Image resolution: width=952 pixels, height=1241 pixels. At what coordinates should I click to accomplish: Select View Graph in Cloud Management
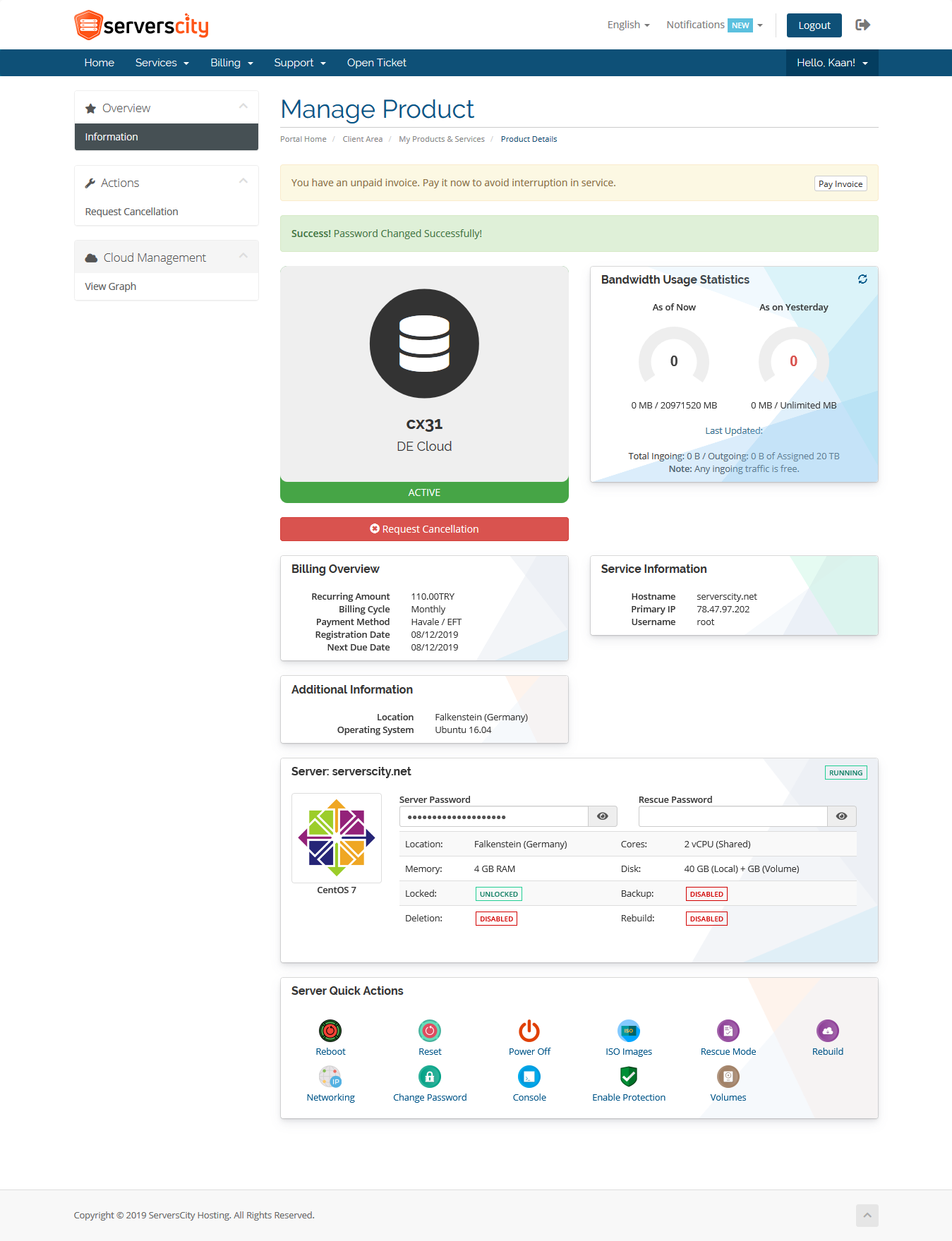coord(110,286)
